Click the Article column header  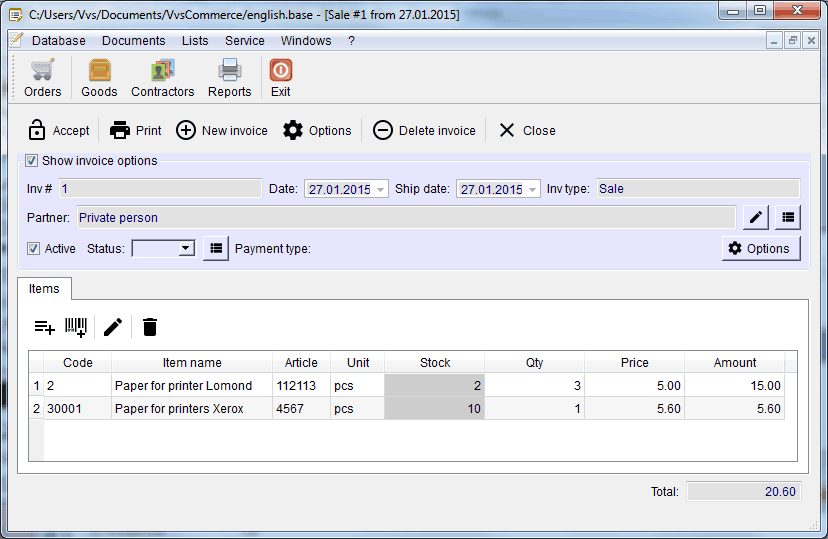click(x=301, y=363)
